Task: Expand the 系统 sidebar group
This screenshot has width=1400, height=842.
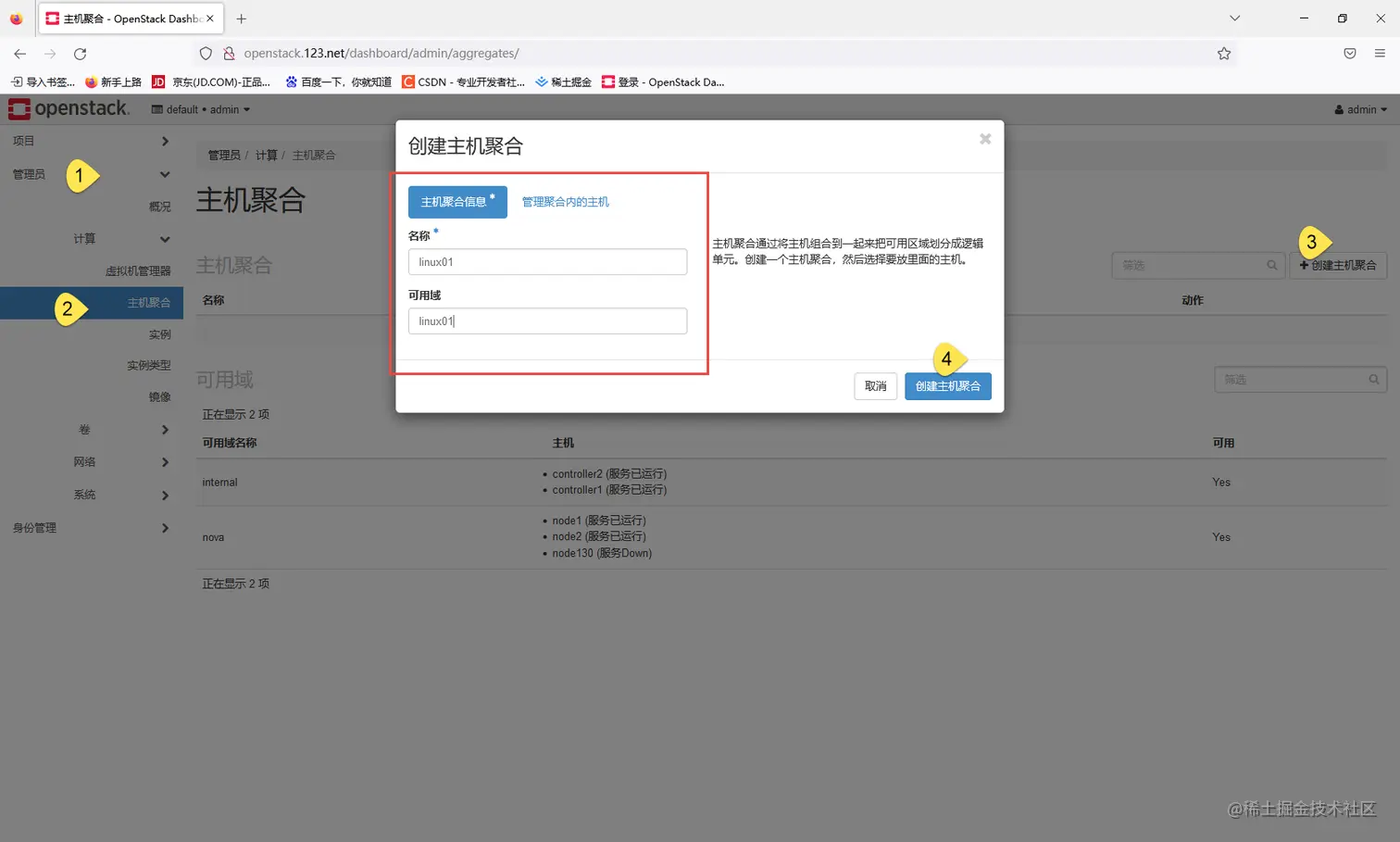Action: point(92,495)
